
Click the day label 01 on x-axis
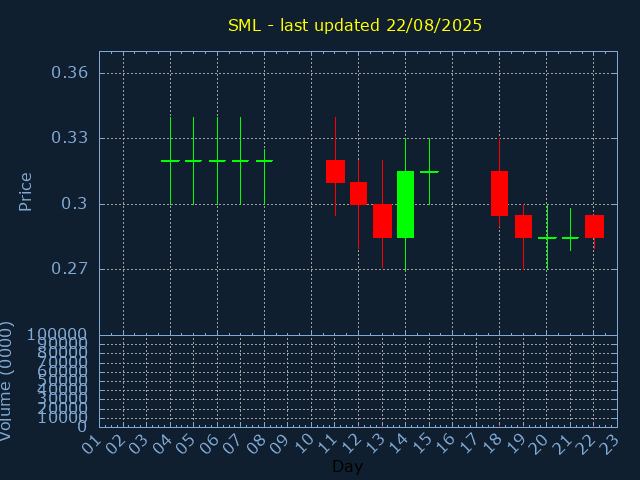coord(92,444)
